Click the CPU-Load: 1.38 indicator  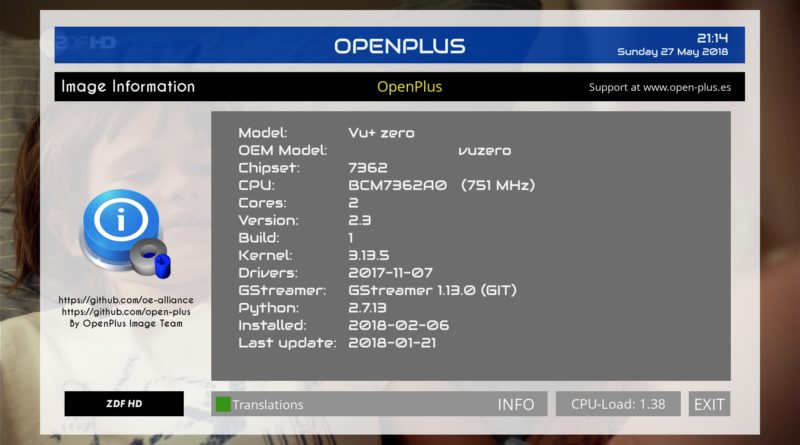pos(618,404)
